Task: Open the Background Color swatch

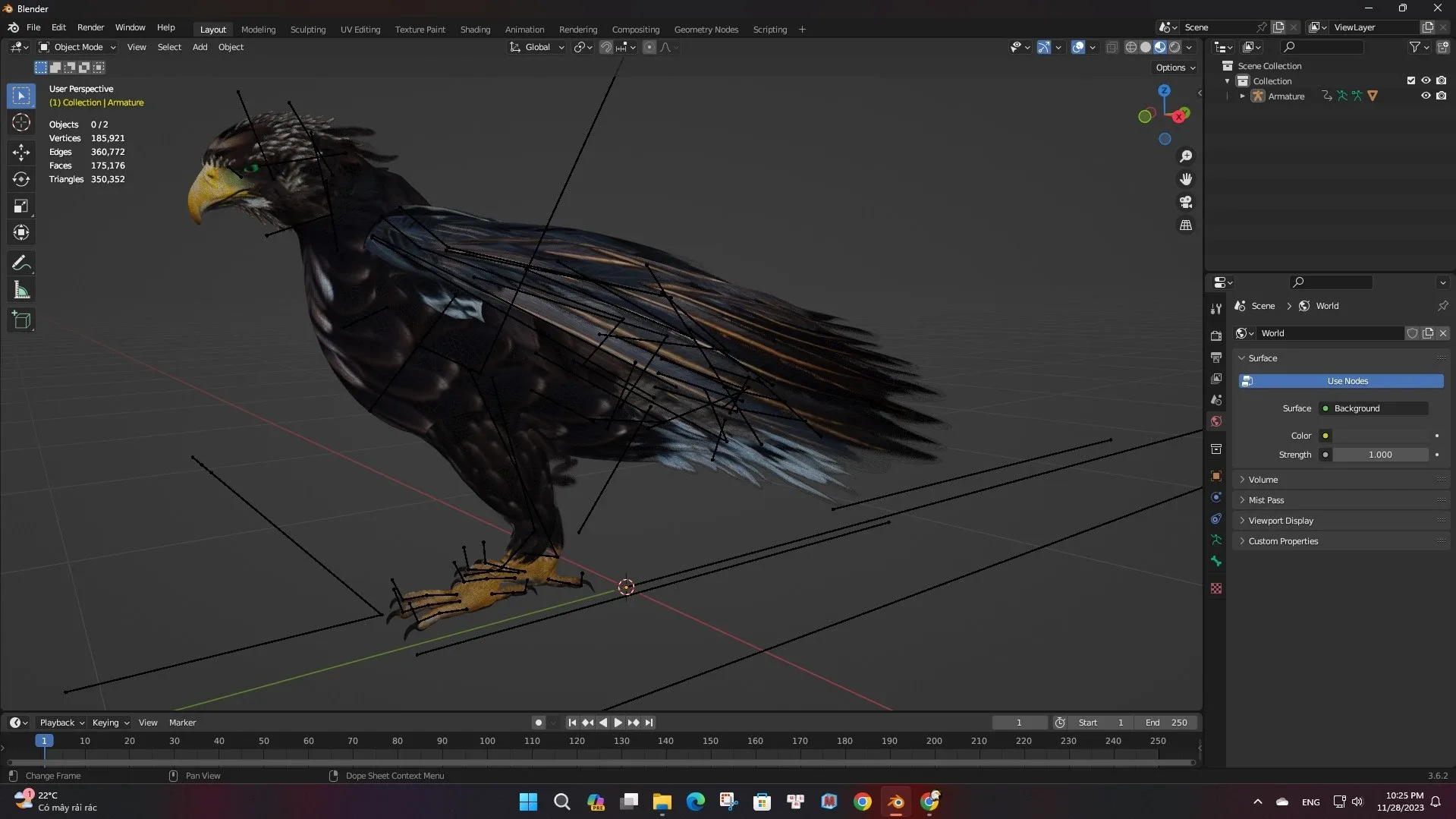Action: coord(1379,435)
